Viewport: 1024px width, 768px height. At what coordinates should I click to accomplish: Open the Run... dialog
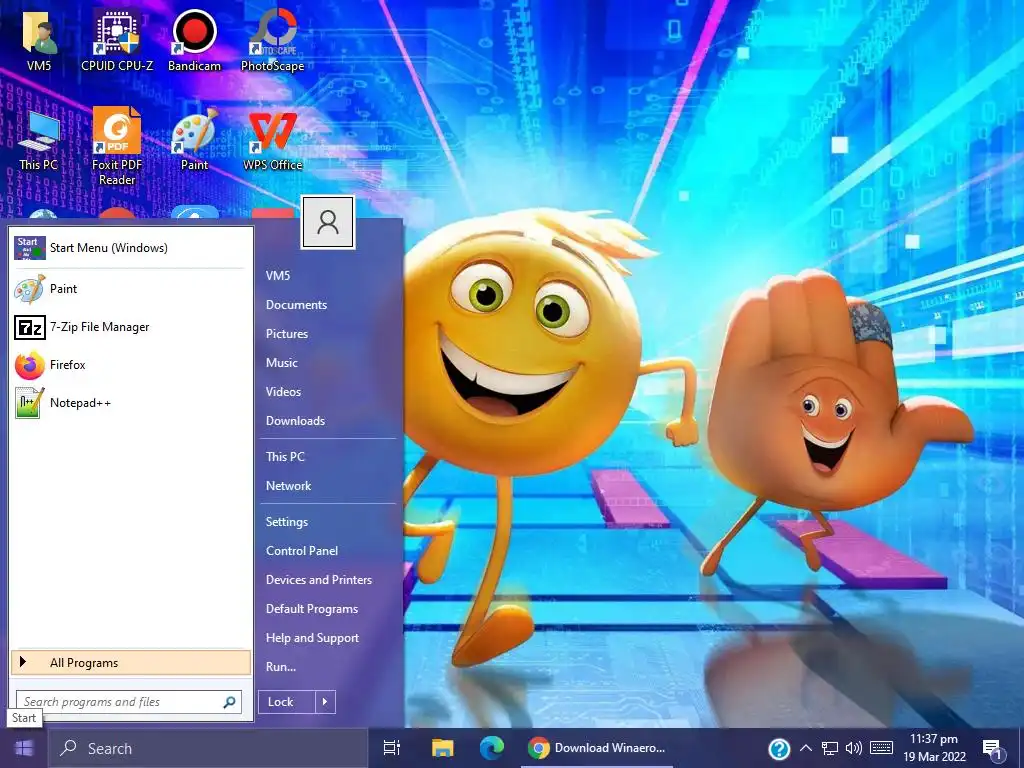coord(281,667)
